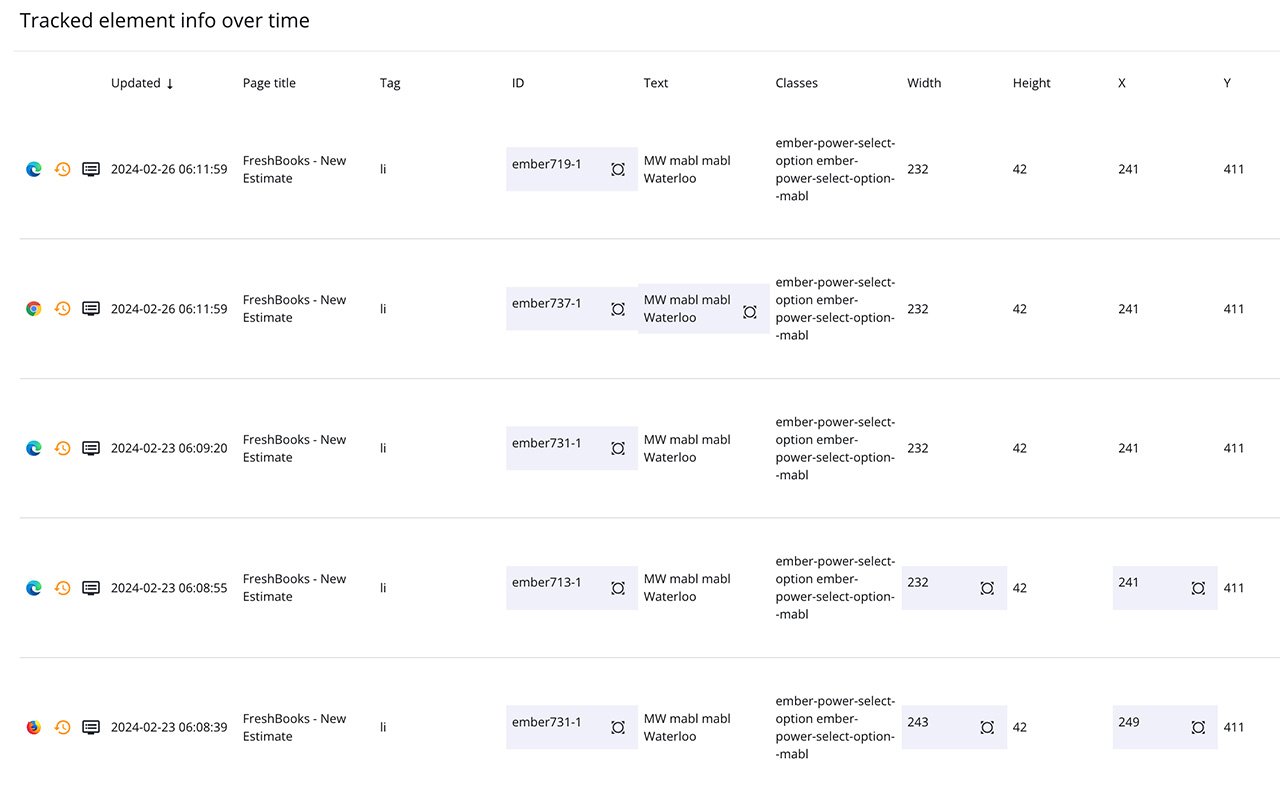The height and width of the screenshot is (800, 1280).
Task: Click the desktop monitor icon for the 06:09:20 row
Action: pos(91,448)
